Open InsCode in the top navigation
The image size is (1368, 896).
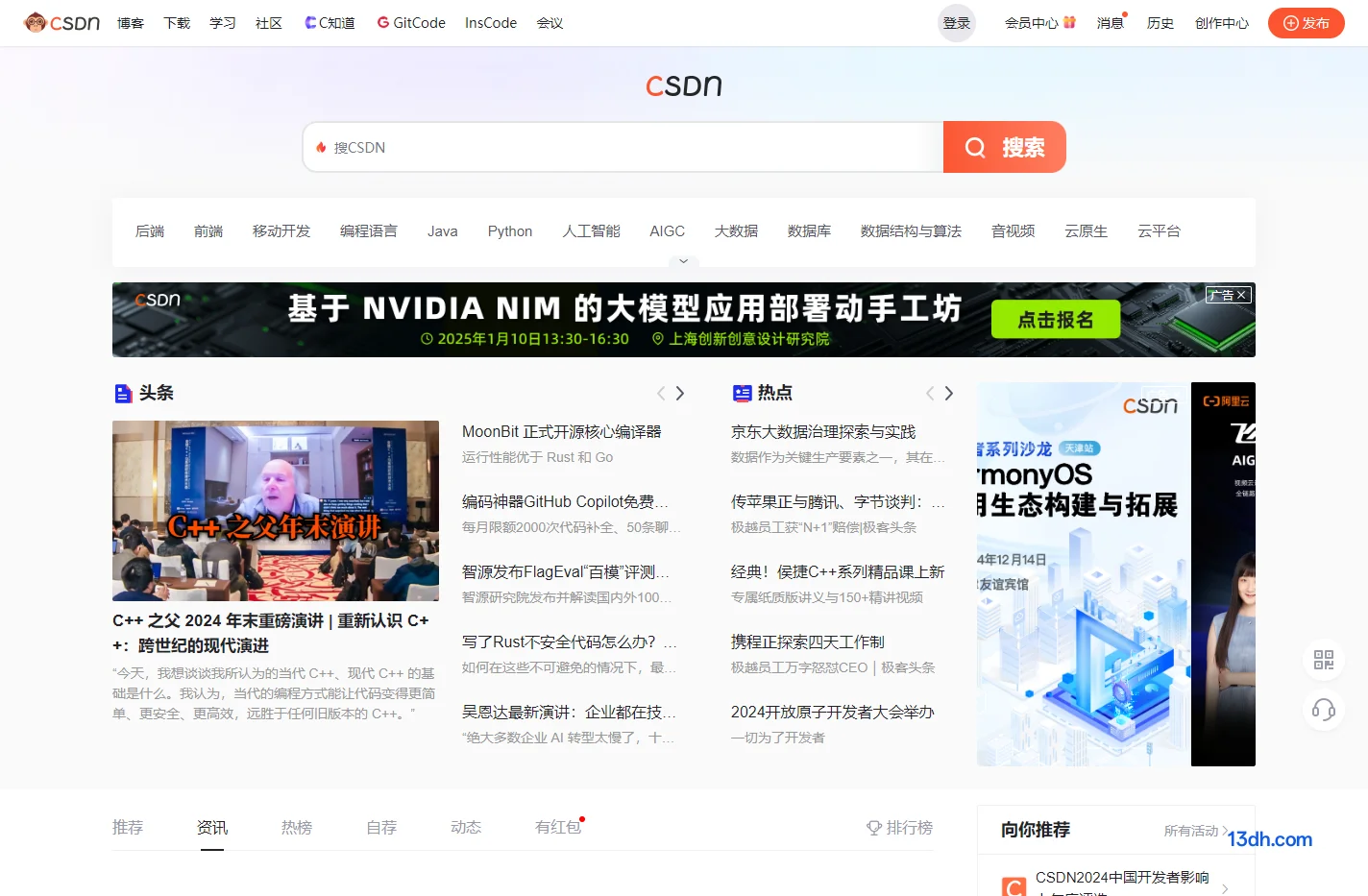[x=491, y=23]
